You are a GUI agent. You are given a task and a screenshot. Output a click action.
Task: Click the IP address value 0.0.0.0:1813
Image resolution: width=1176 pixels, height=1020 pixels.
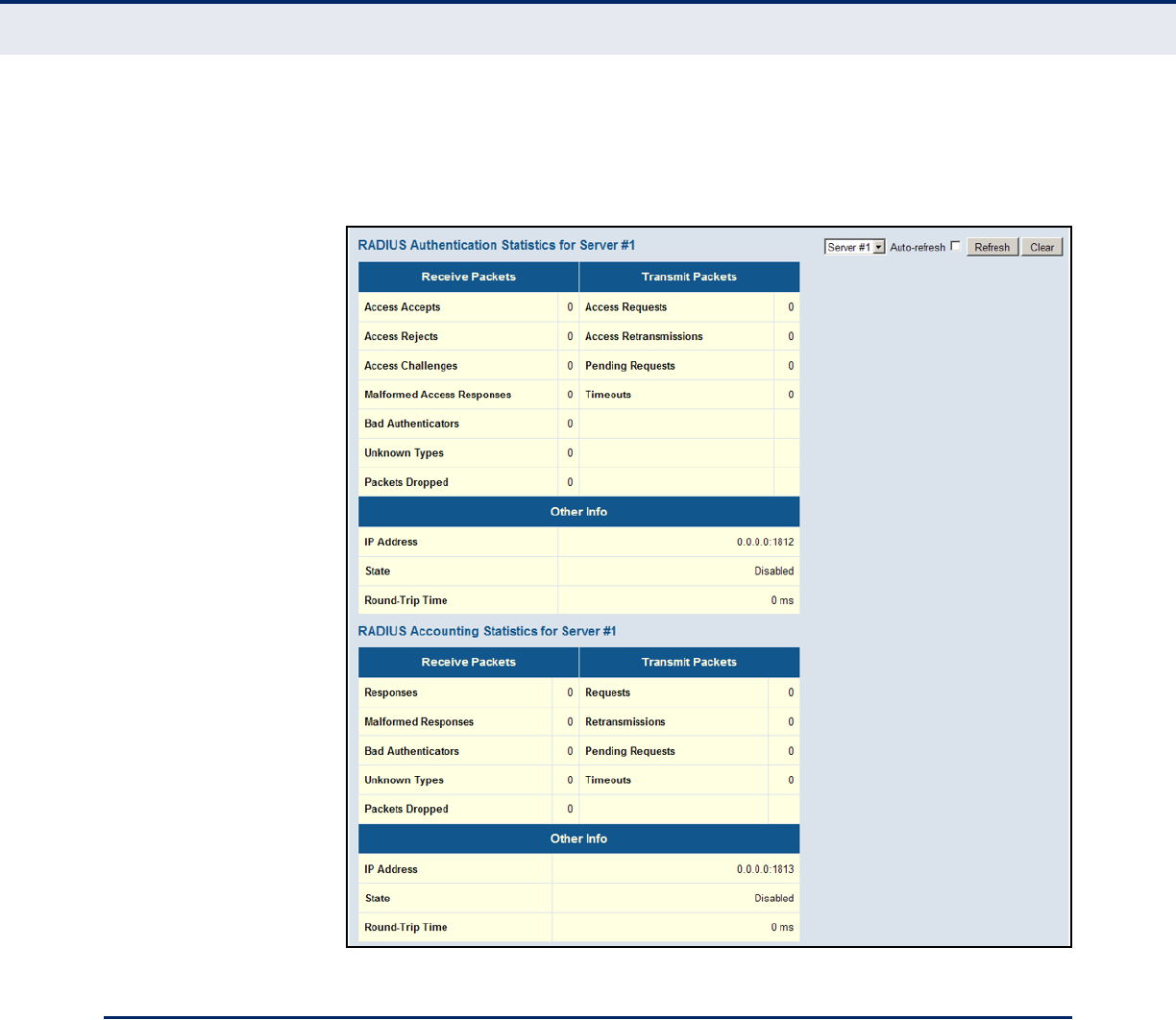click(x=765, y=869)
